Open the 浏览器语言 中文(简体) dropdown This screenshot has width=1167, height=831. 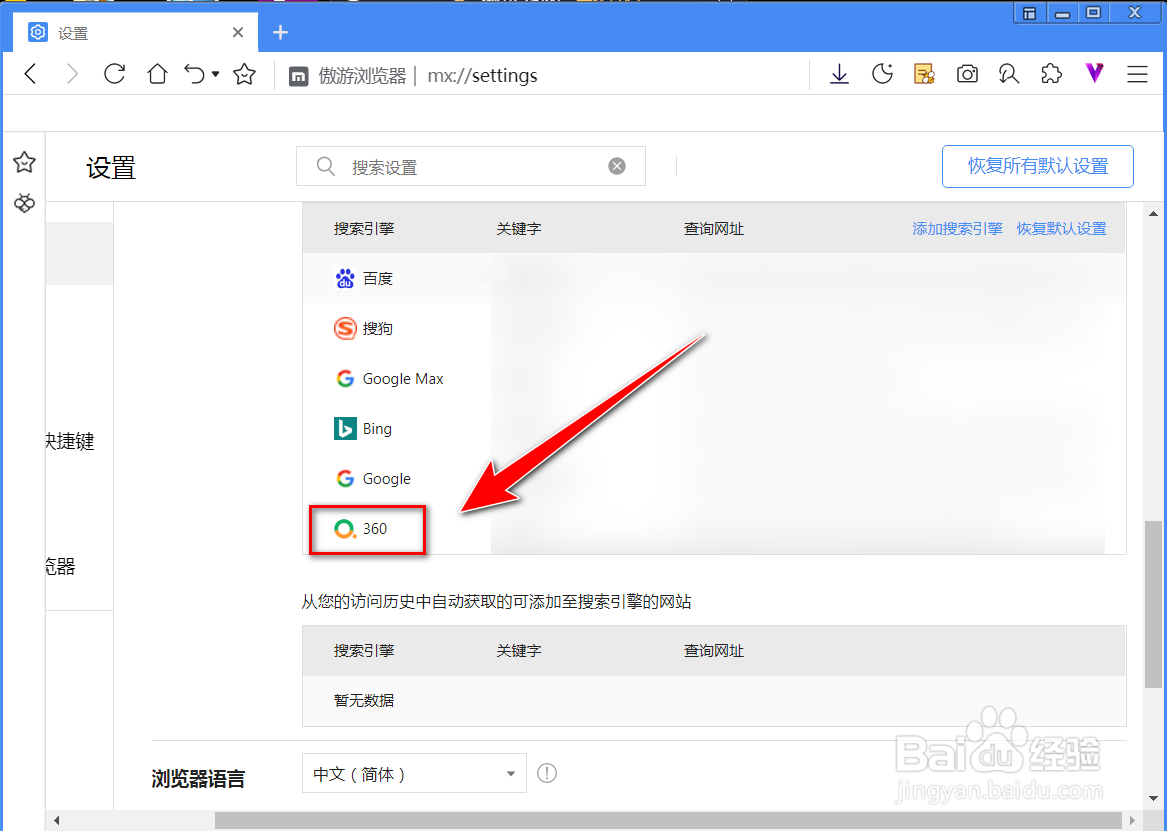click(414, 773)
